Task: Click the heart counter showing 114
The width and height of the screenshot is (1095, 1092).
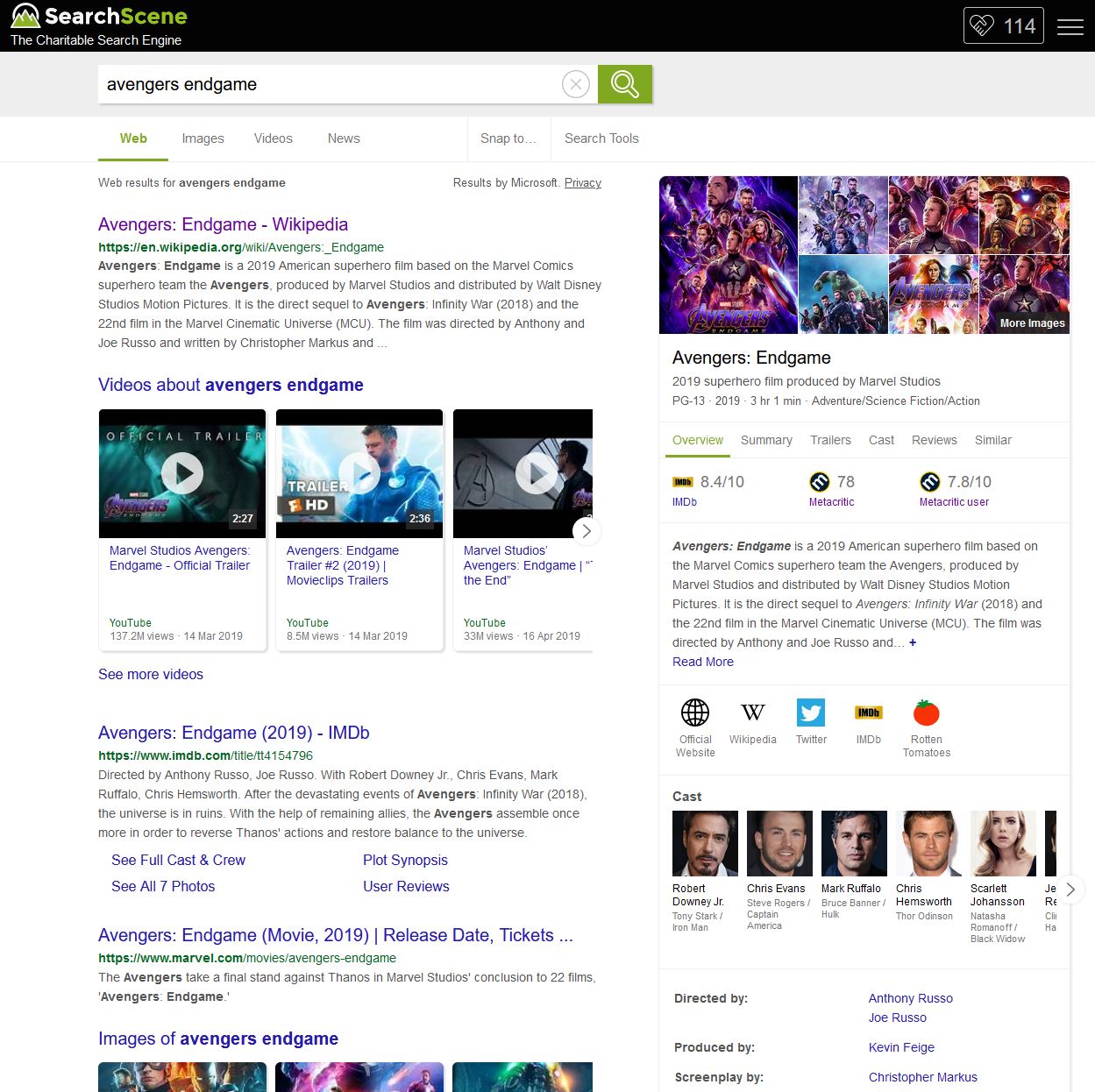Action: (1003, 26)
